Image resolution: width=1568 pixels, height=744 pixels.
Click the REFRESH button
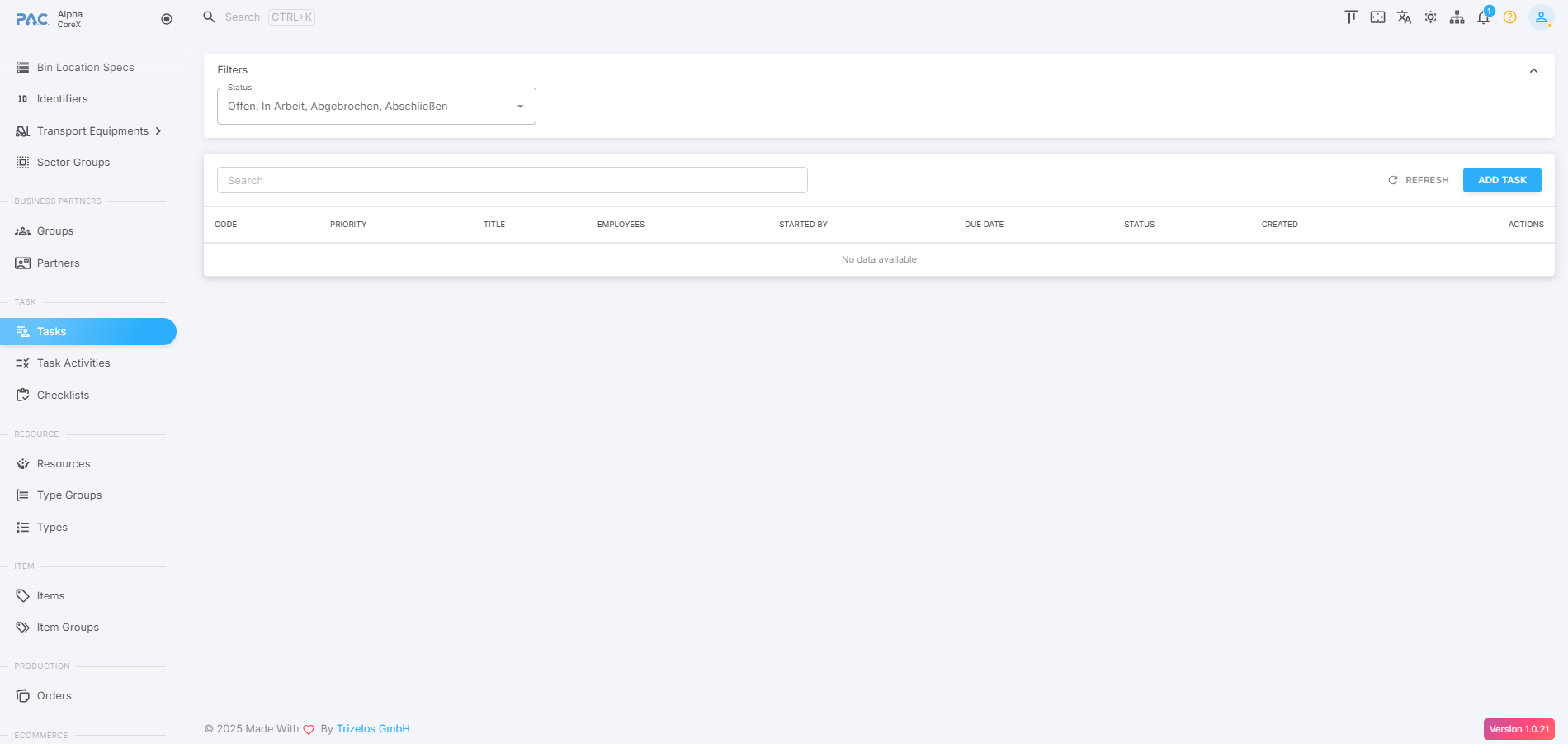1419,180
